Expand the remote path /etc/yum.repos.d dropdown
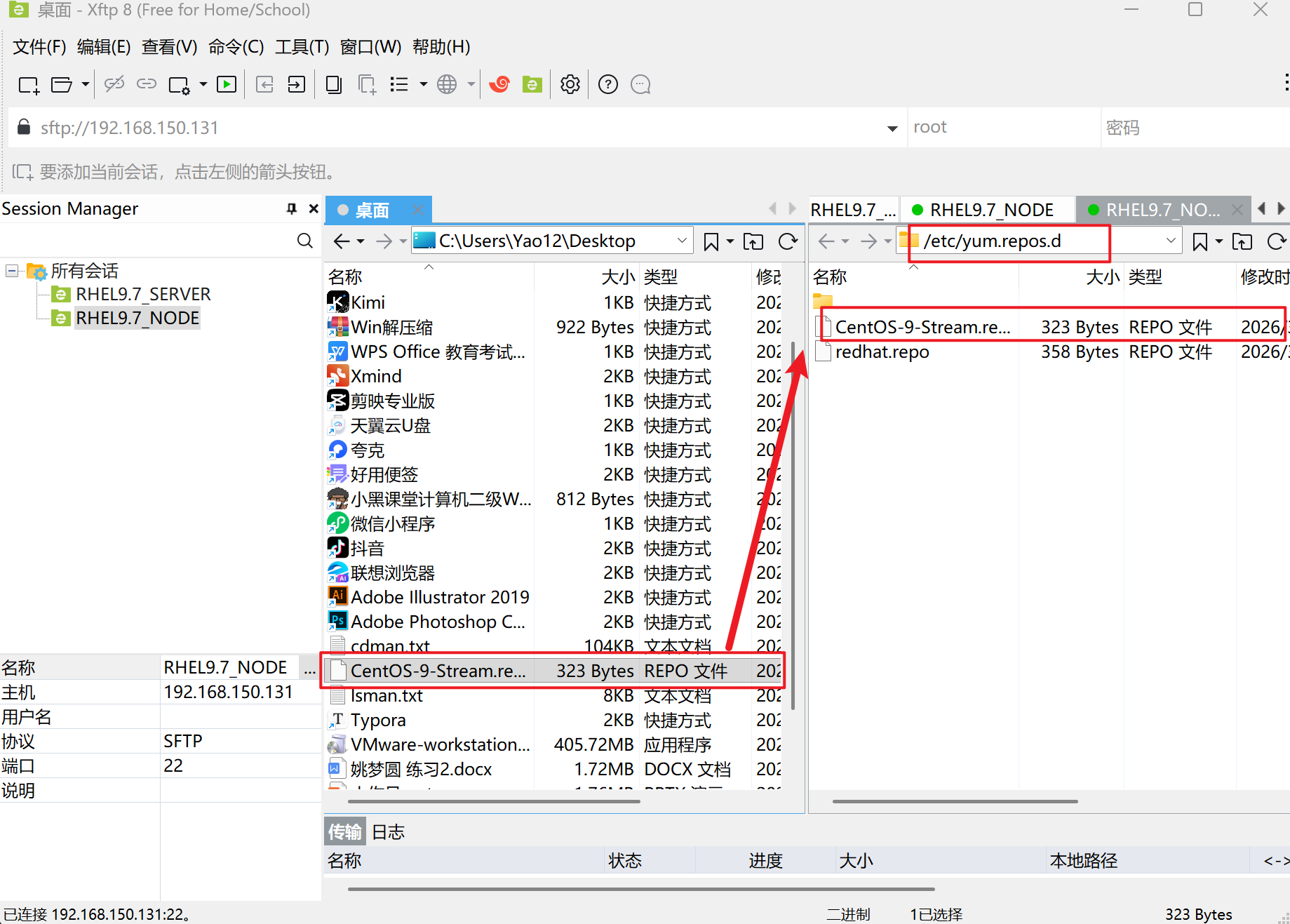1290x924 pixels. pyautogui.click(x=1171, y=241)
